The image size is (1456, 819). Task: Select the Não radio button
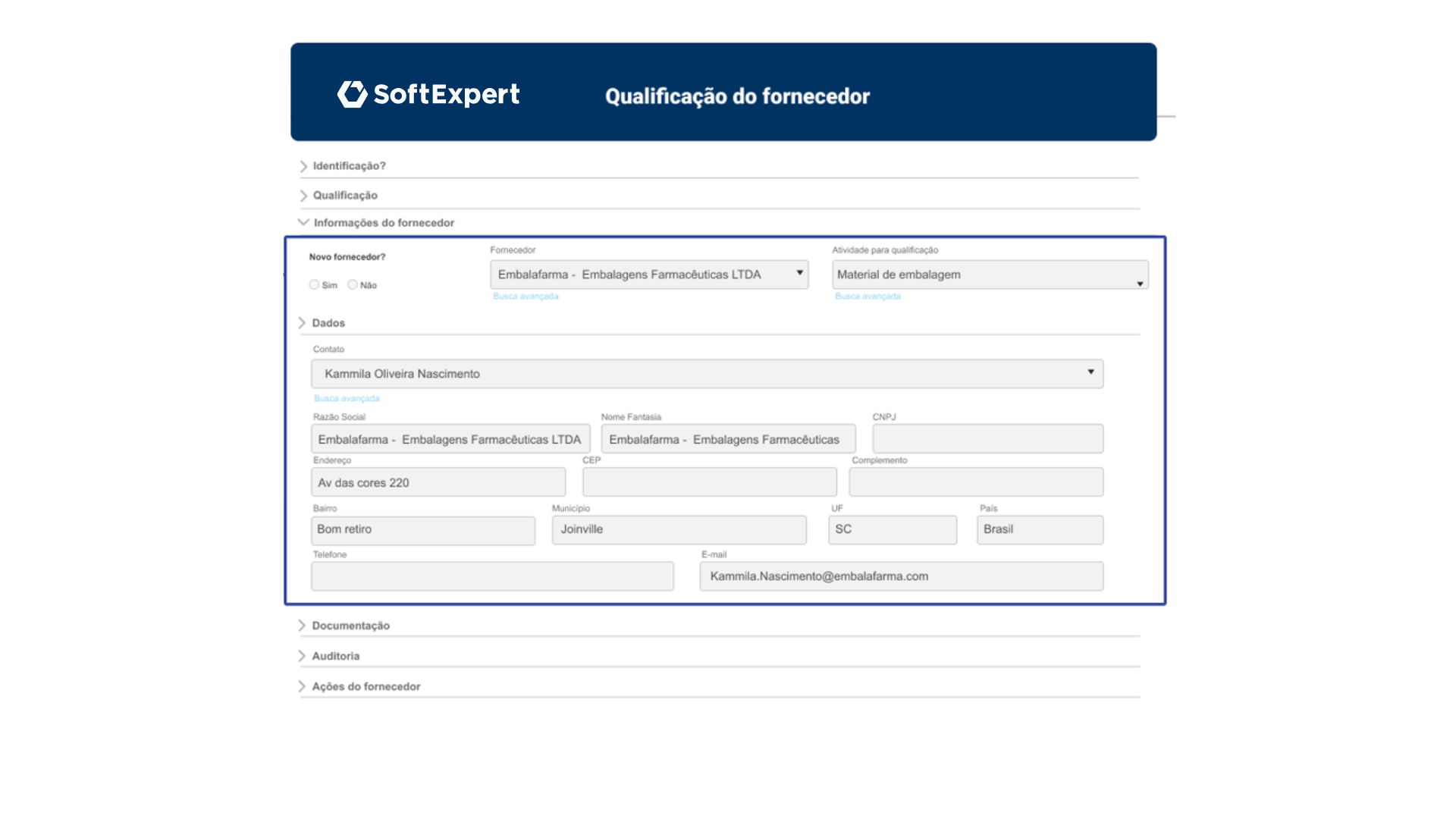(x=353, y=284)
